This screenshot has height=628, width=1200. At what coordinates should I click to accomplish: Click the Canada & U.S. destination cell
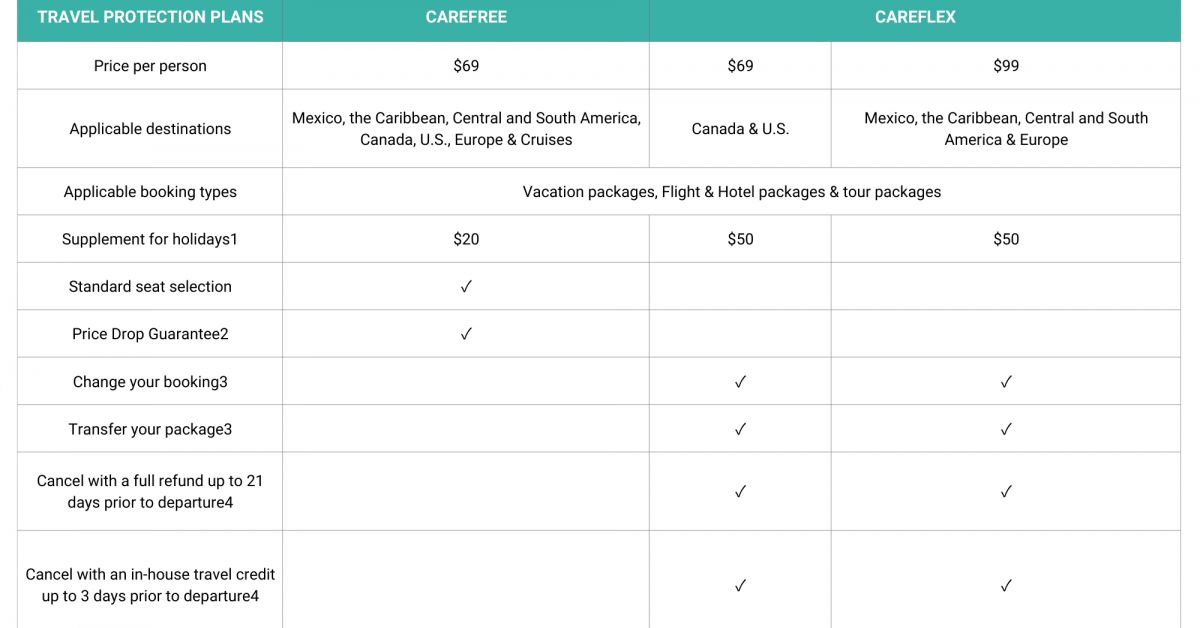click(740, 129)
